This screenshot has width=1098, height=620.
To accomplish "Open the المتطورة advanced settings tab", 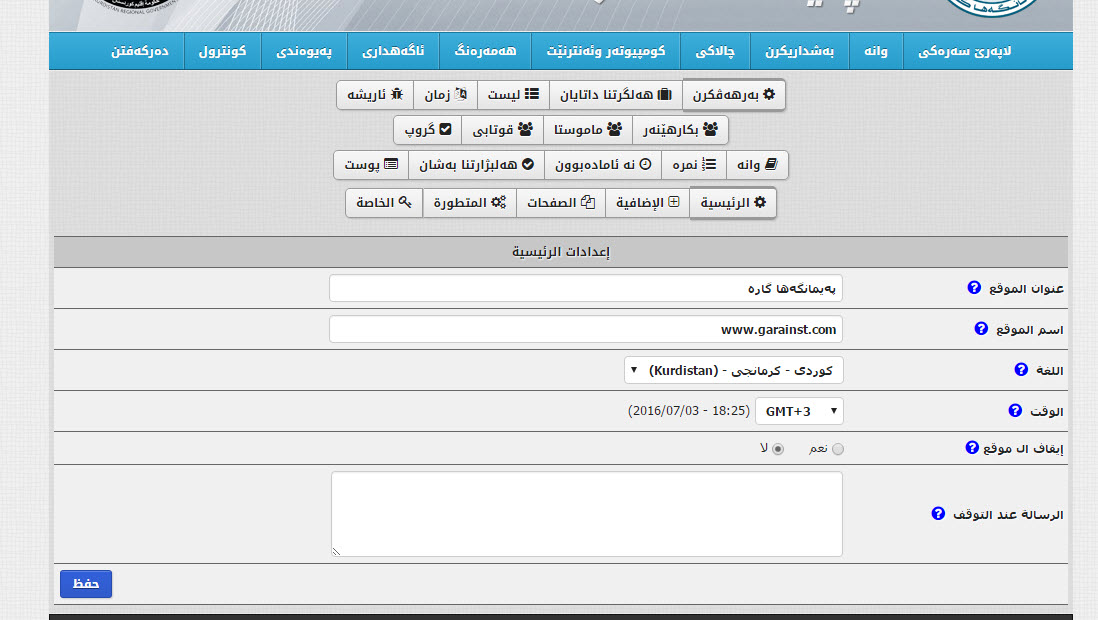I will (x=469, y=203).
